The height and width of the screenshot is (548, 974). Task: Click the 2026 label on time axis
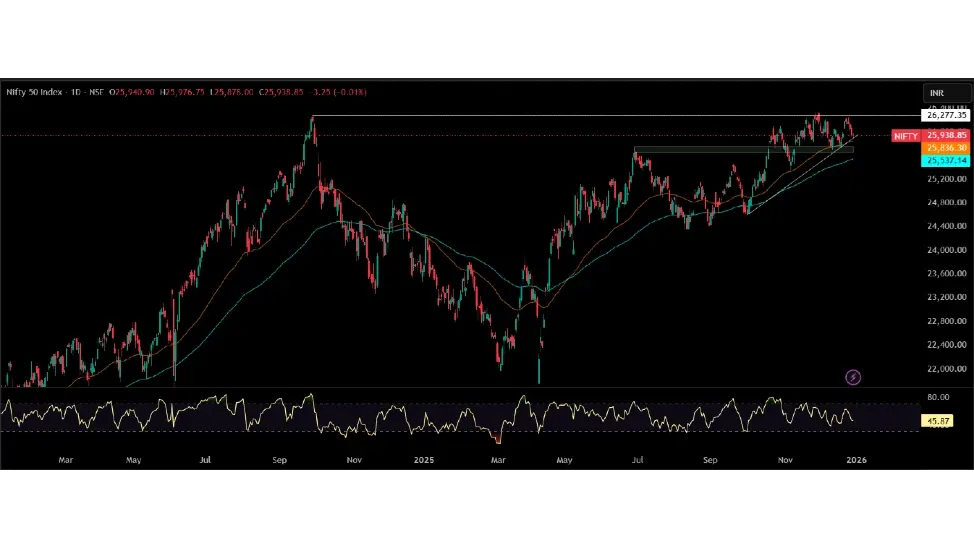tap(856, 460)
